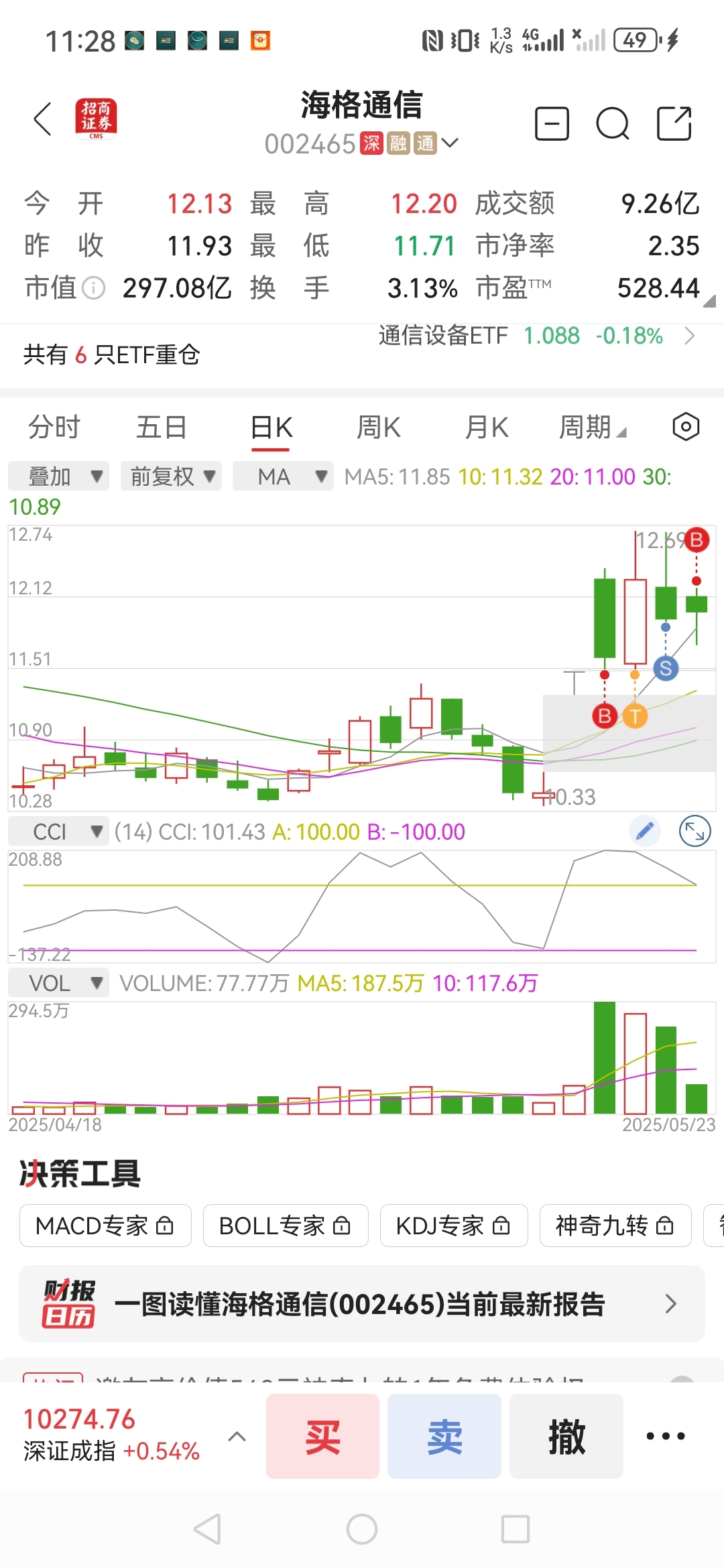Image resolution: width=724 pixels, height=1568 pixels.
Task: Tap 深证成指 10274.76 index ticker
Action: coord(112,1435)
